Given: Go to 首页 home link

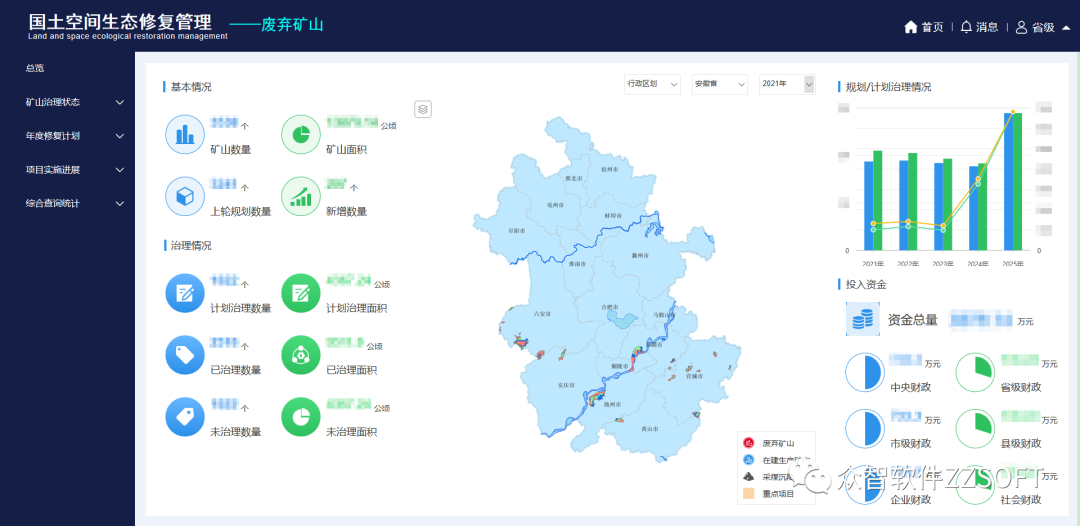Looking at the screenshot, I should 924,27.
